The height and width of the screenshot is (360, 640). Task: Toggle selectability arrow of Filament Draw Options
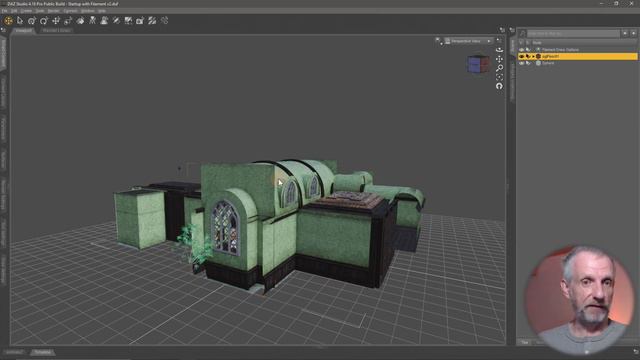[528, 49]
